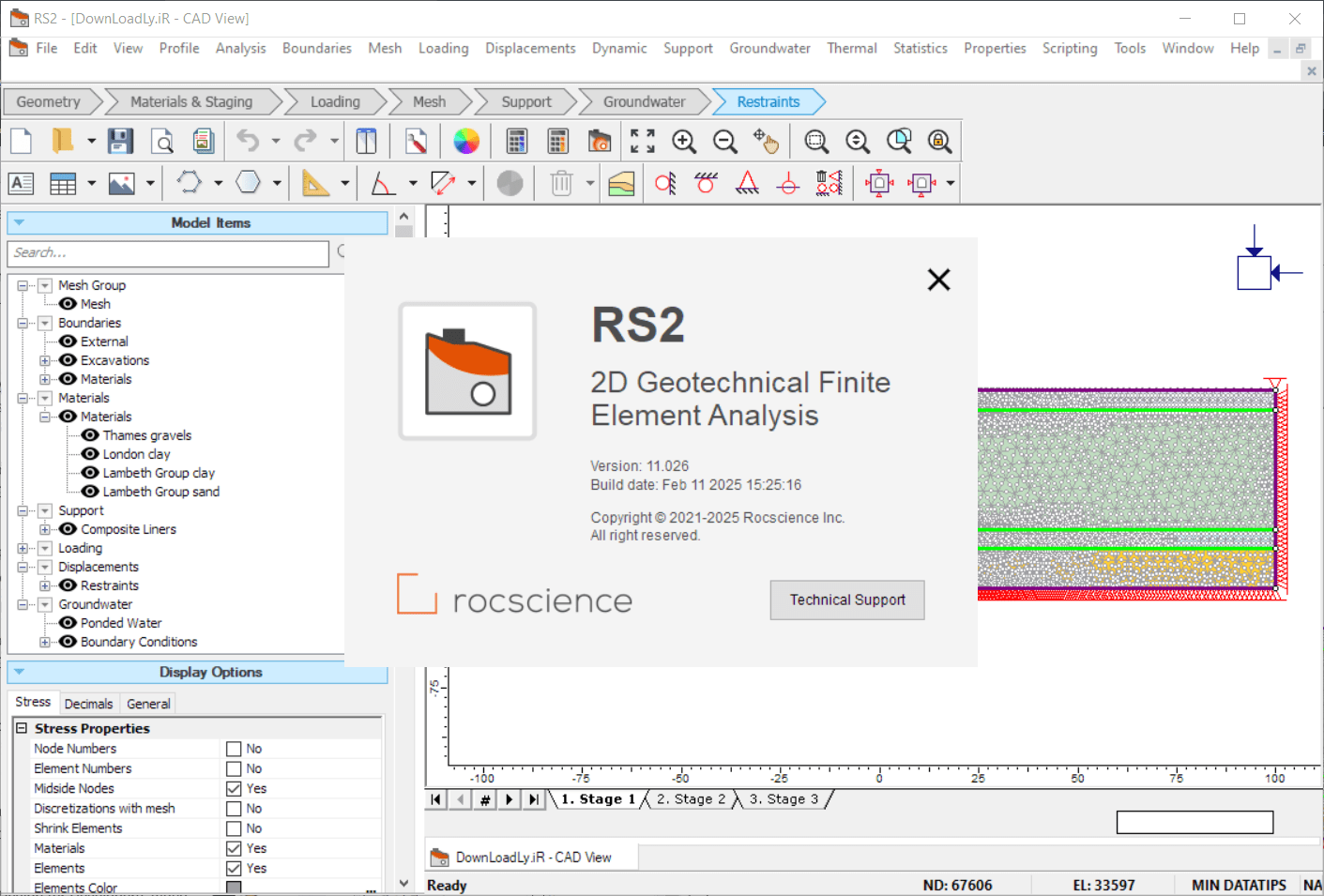Toggle visibility eye of Mesh item
Image resolution: width=1324 pixels, height=896 pixels.
coord(68,304)
